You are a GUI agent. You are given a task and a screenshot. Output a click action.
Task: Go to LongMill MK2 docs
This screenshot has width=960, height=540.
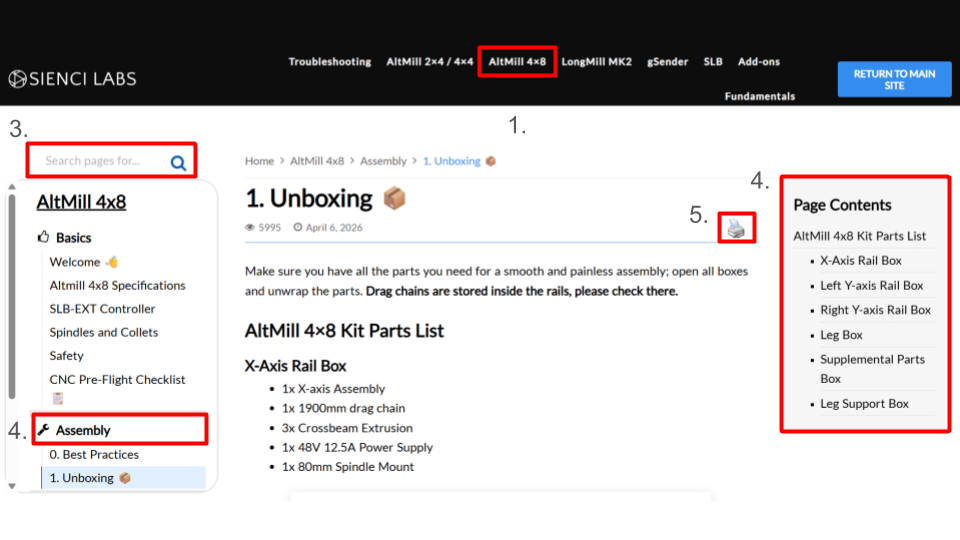coord(596,62)
